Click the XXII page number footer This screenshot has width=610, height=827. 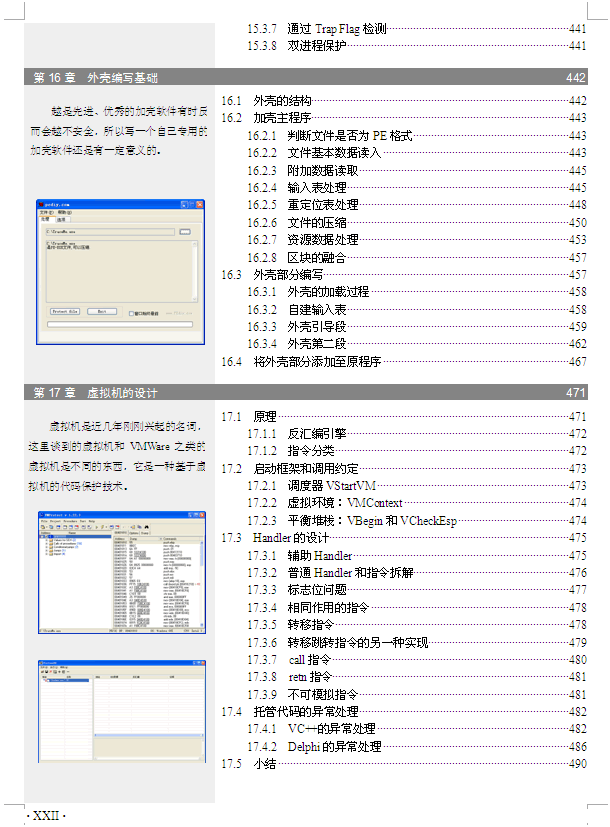tap(46, 815)
